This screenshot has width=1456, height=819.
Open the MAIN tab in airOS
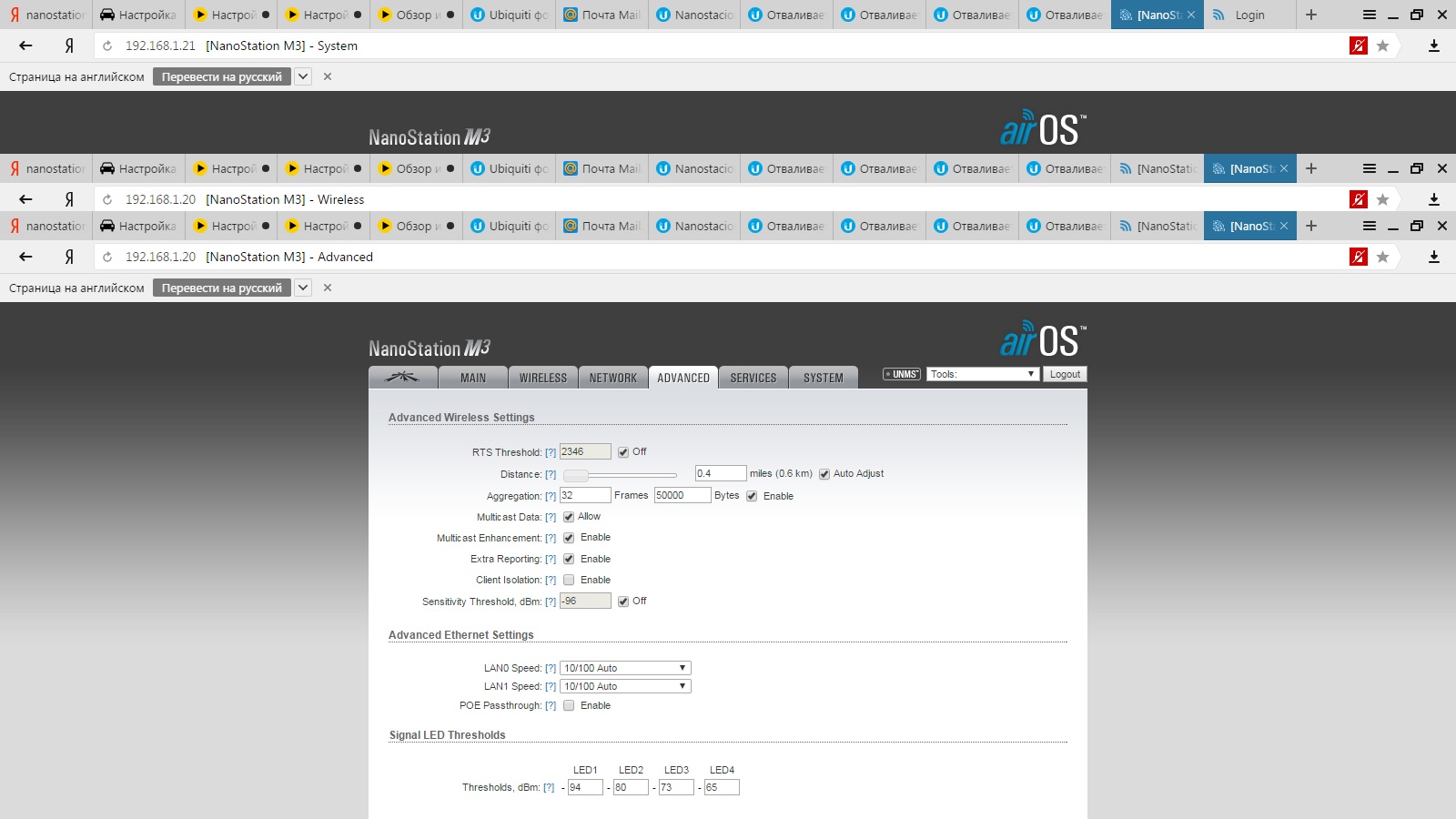(x=473, y=378)
